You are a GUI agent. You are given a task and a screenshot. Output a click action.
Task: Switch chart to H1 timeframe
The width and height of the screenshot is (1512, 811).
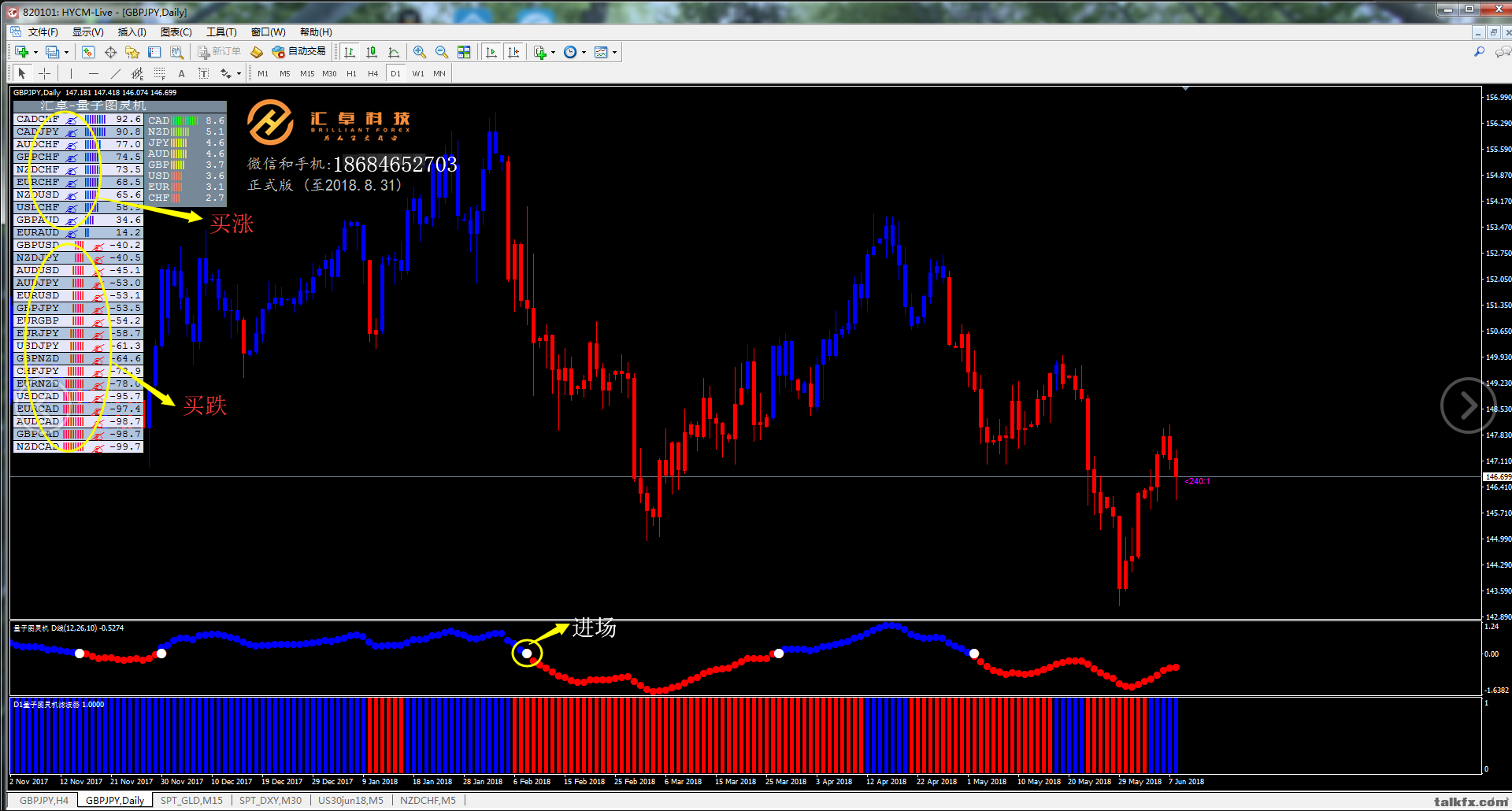(351, 73)
